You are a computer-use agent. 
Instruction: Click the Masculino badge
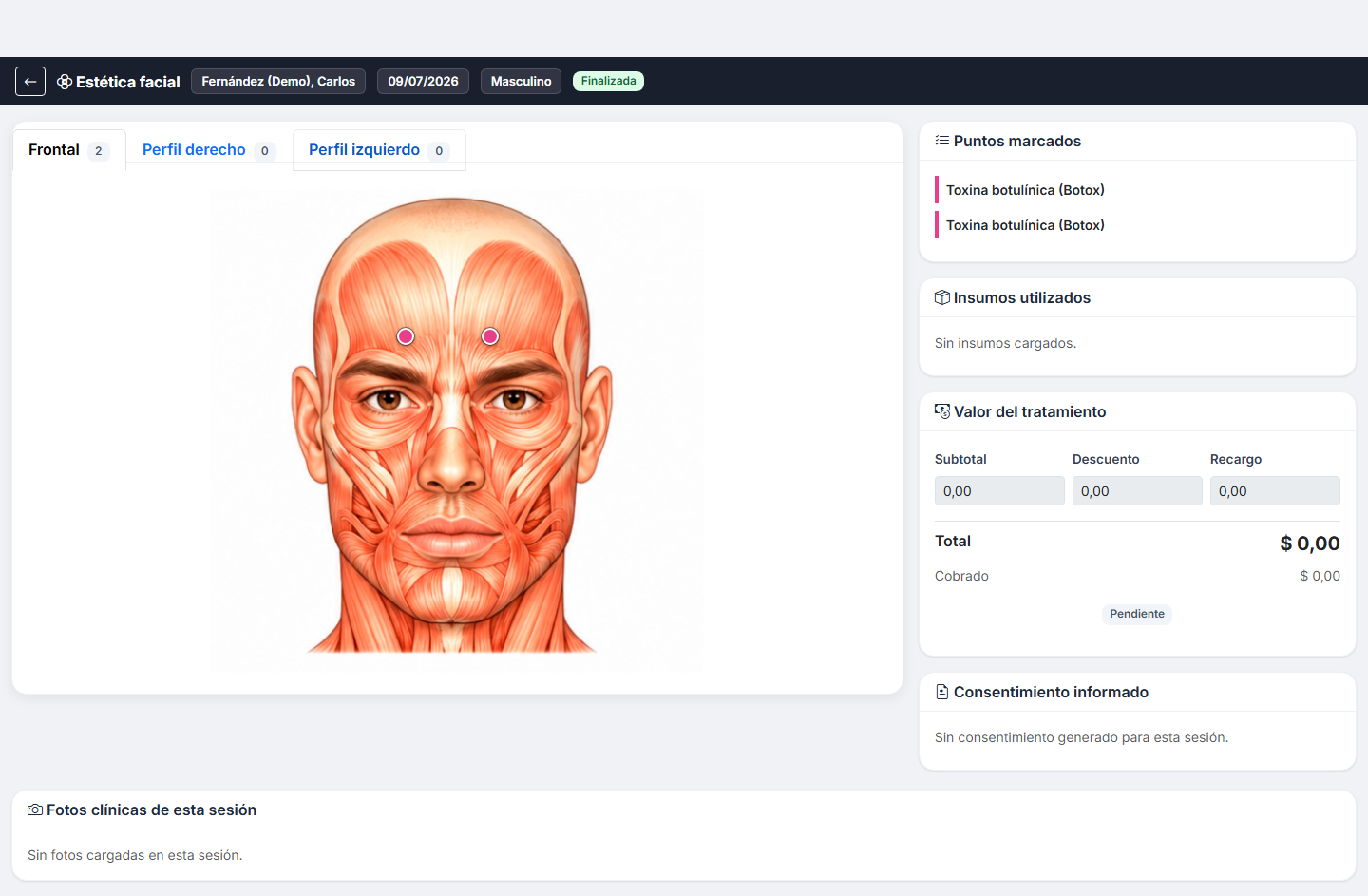point(521,82)
